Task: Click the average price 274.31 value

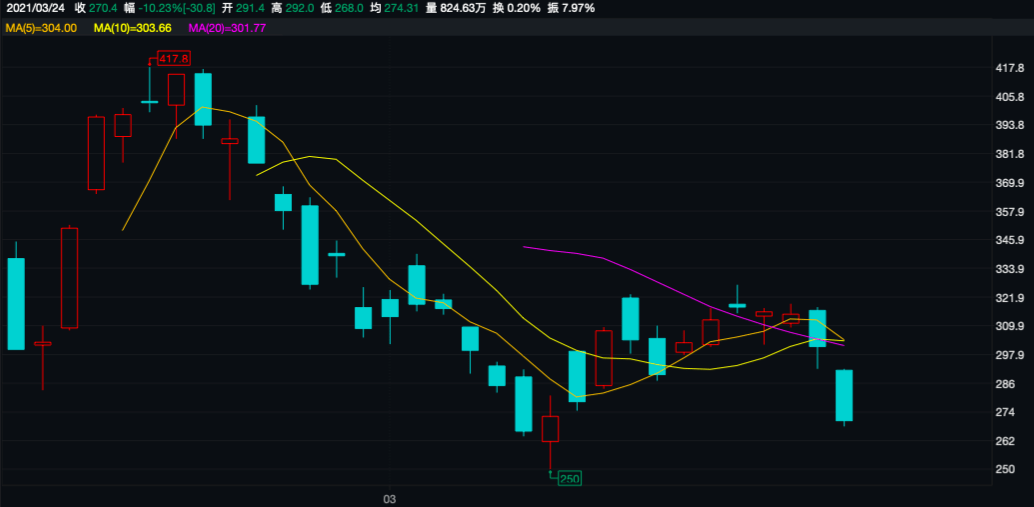Action: [x=402, y=8]
